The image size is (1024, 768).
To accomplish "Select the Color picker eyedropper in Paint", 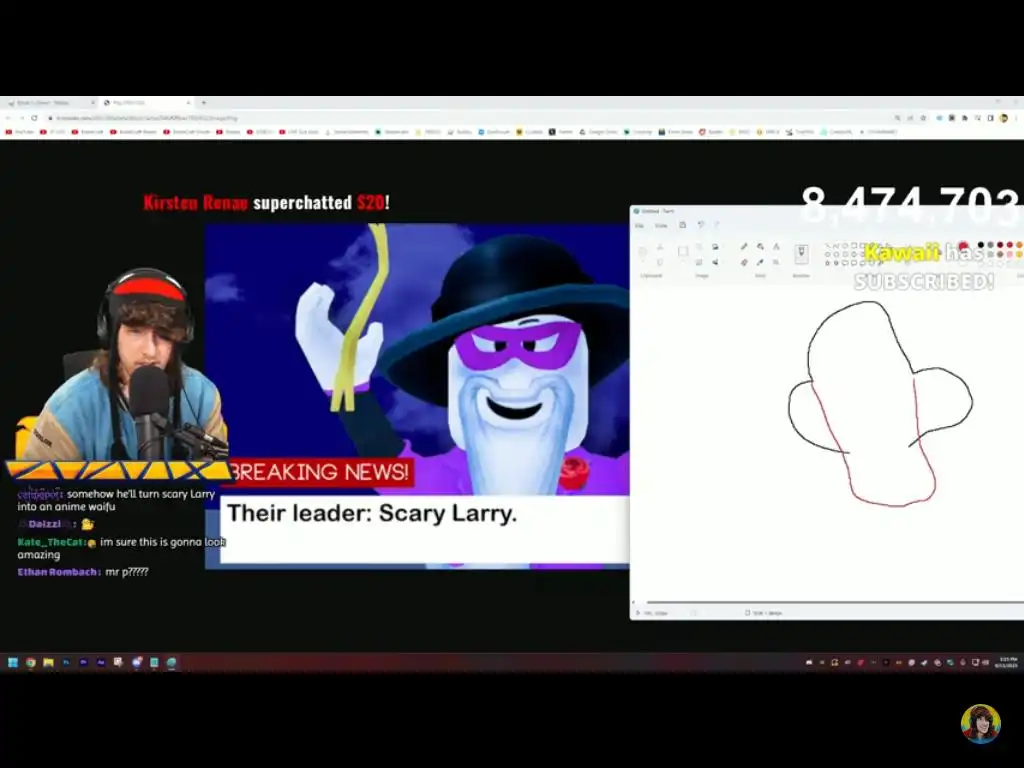I will point(760,262).
